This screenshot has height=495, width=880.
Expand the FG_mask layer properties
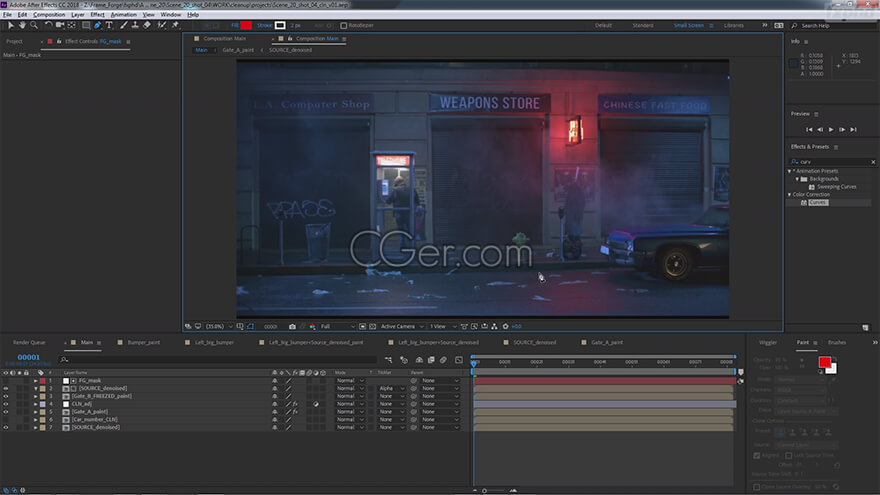point(36,381)
